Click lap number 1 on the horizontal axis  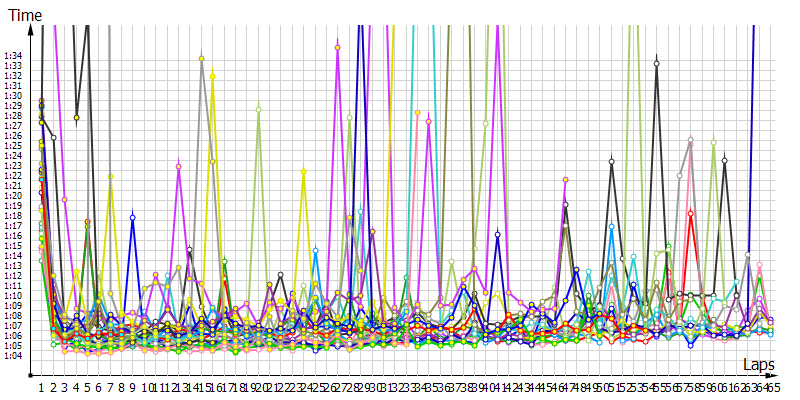(41, 387)
